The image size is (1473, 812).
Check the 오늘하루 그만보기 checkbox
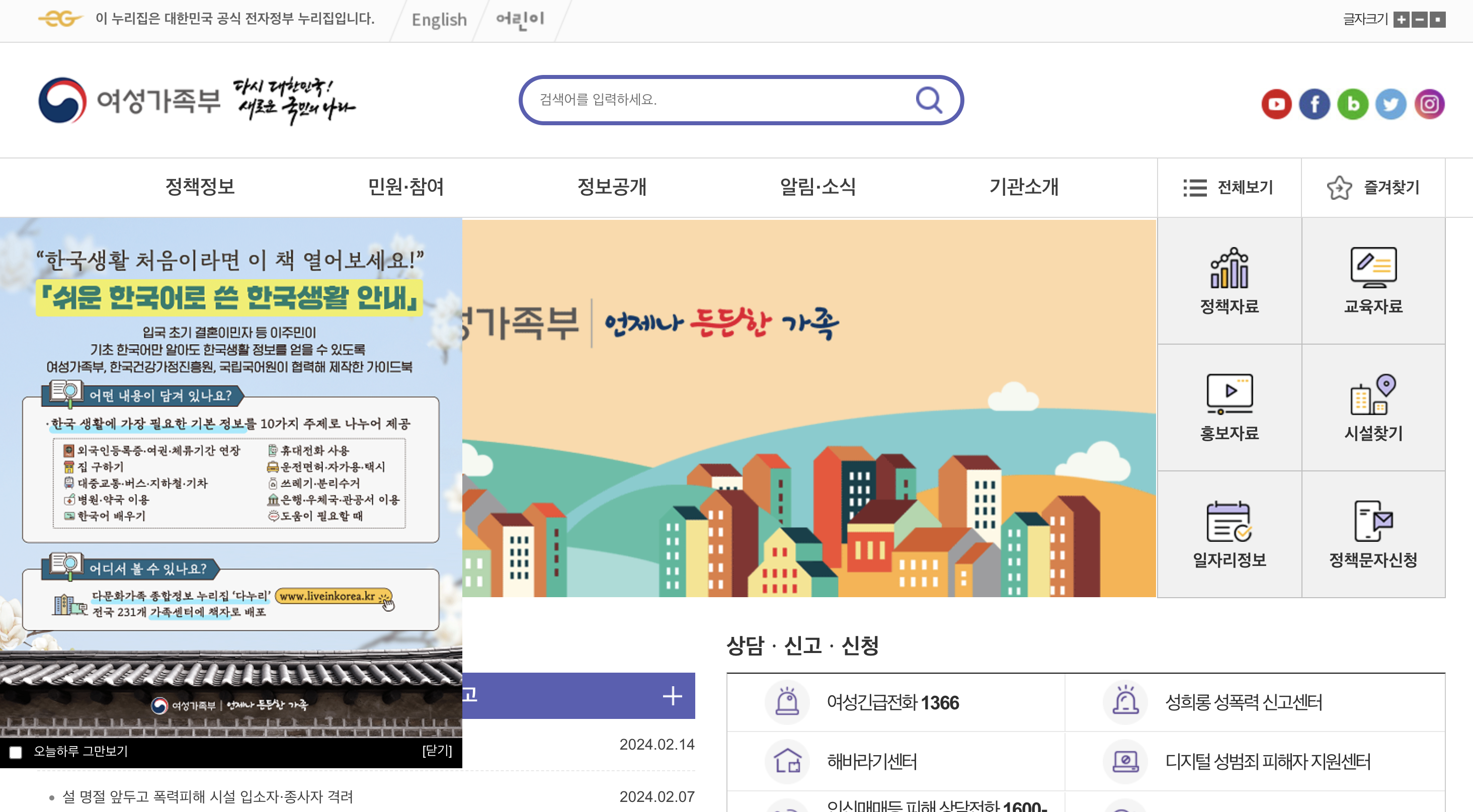[16, 753]
